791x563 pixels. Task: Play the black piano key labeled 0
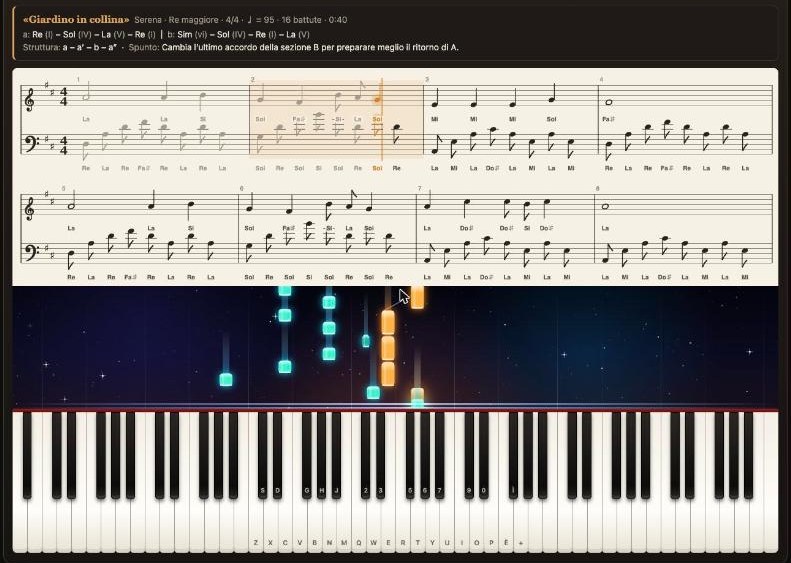pos(484,455)
